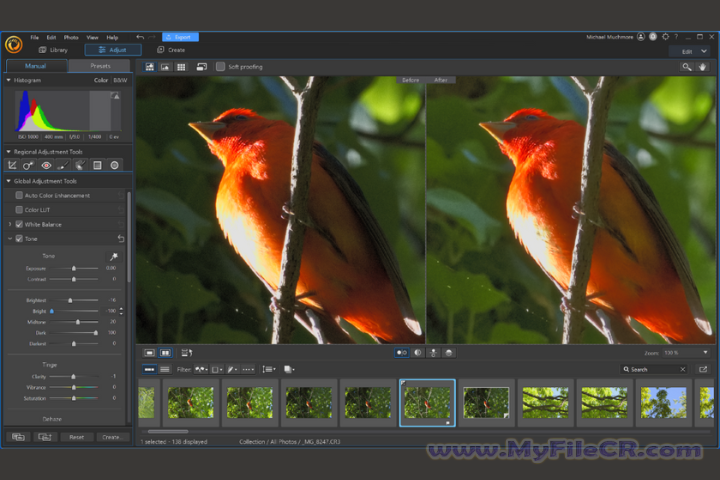This screenshot has width=720, height=480.
Task: Open the flag filter dropdown
Action: [x=201, y=369]
